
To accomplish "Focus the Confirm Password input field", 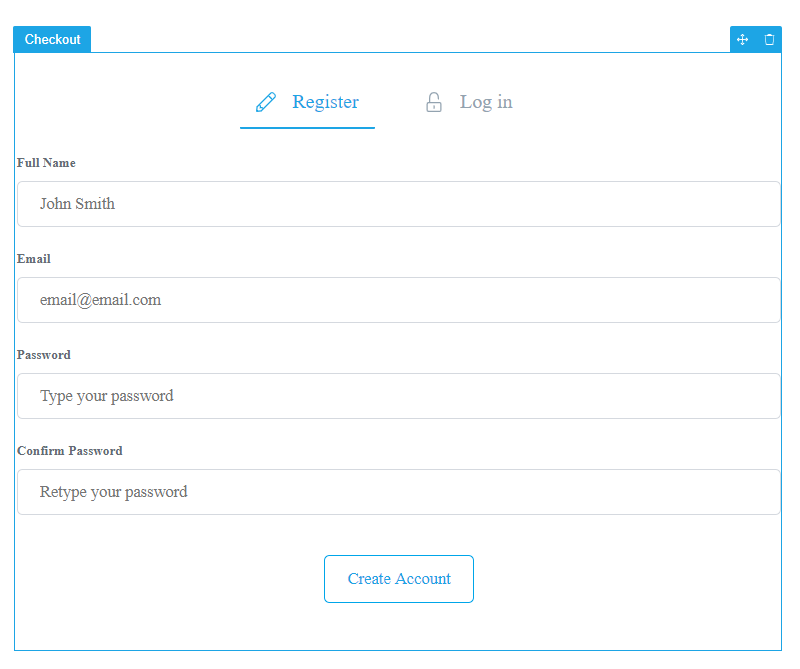I will click(x=399, y=492).
